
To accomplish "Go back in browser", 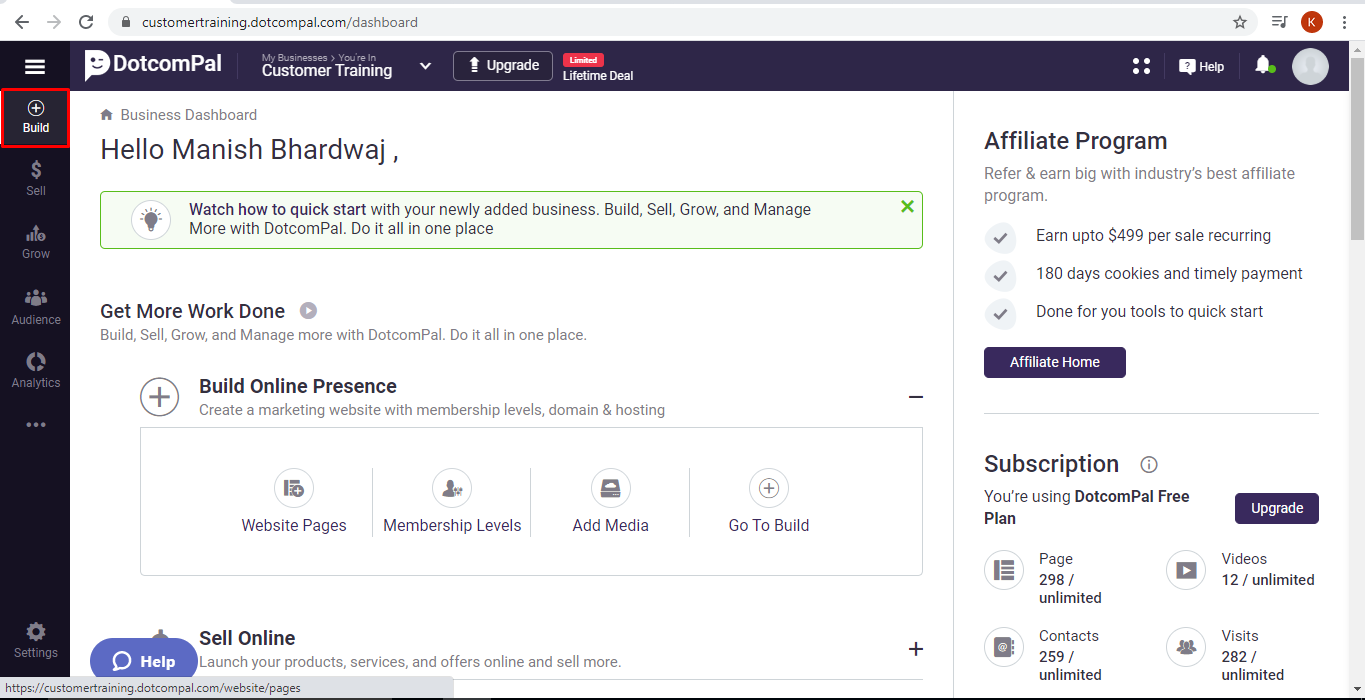I will pyautogui.click(x=22, y=22).
